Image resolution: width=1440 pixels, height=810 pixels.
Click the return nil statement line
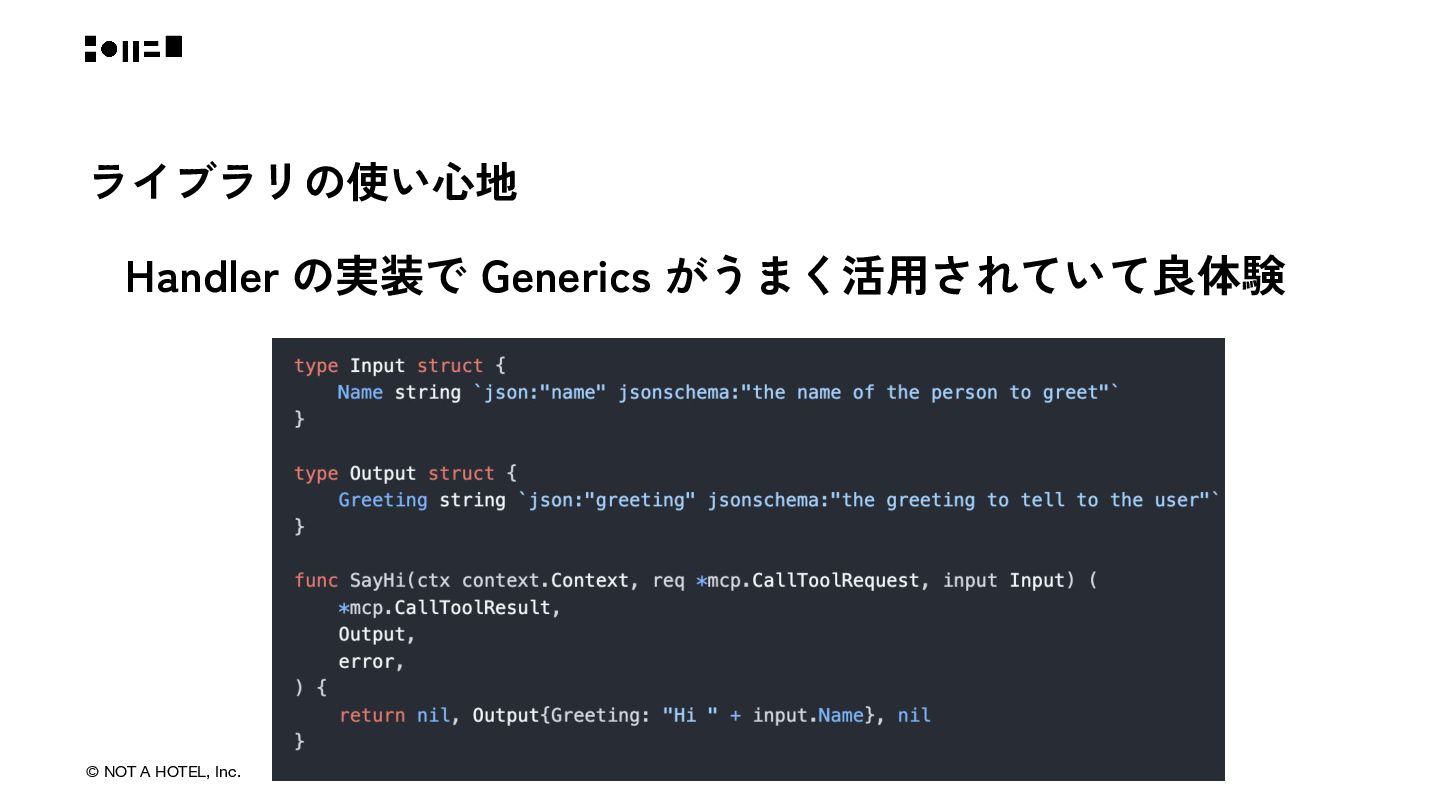click(635, 715)
